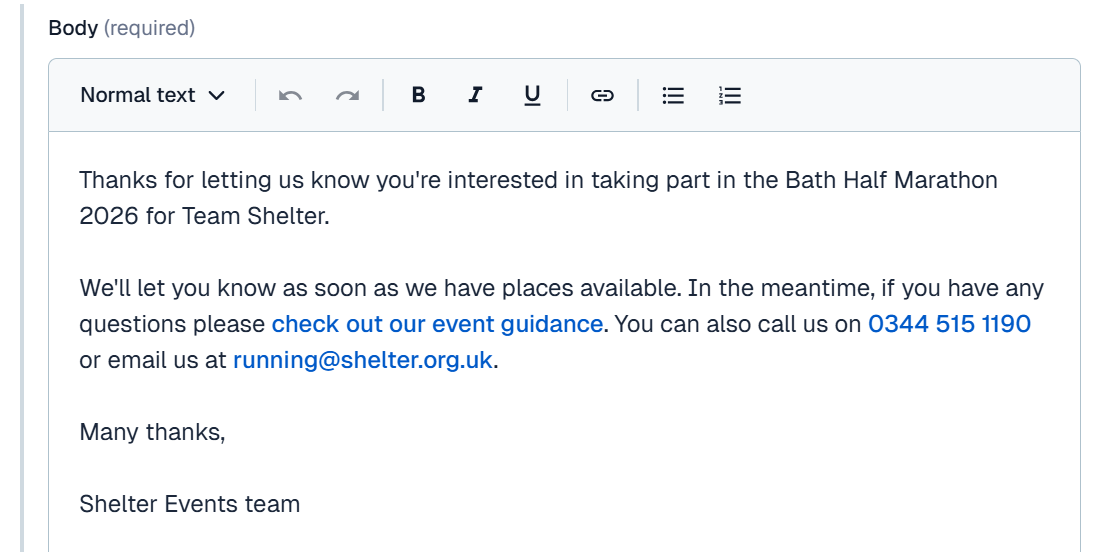
Task: Click the Body field label
Action: coord(73,29)
